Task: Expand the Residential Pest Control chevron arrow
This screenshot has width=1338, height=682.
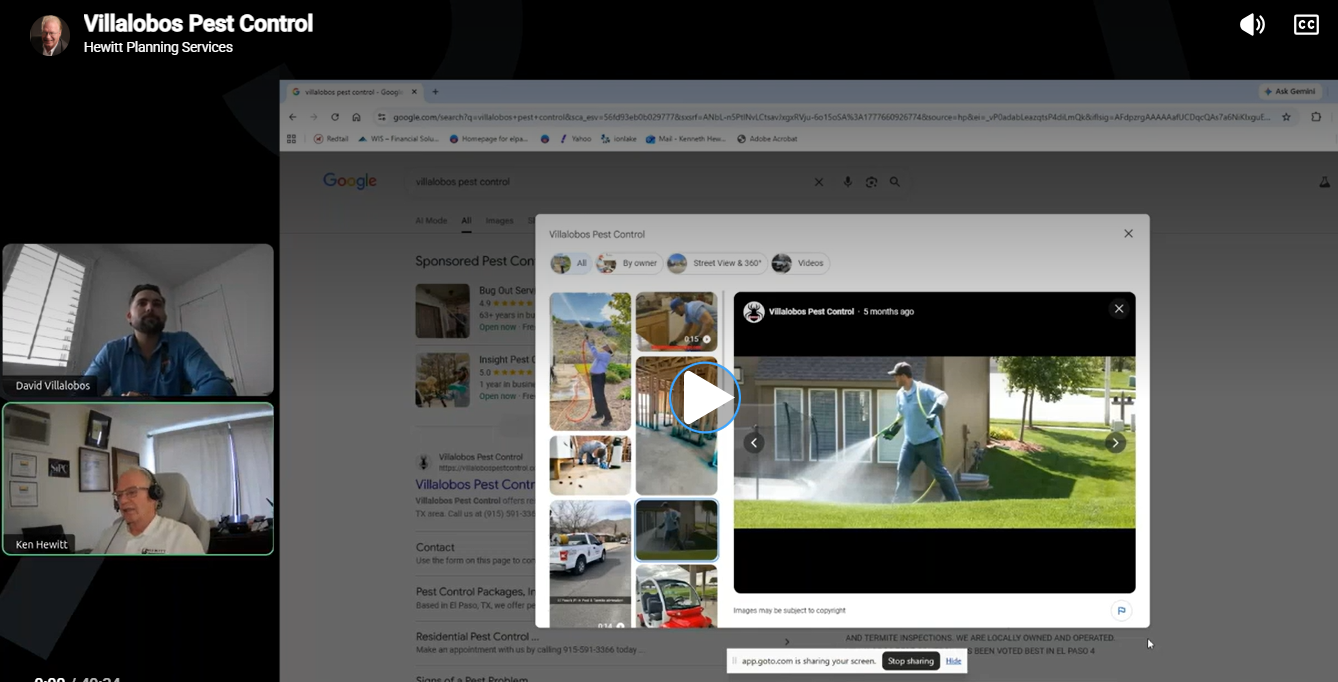Action: pos(787,641)
